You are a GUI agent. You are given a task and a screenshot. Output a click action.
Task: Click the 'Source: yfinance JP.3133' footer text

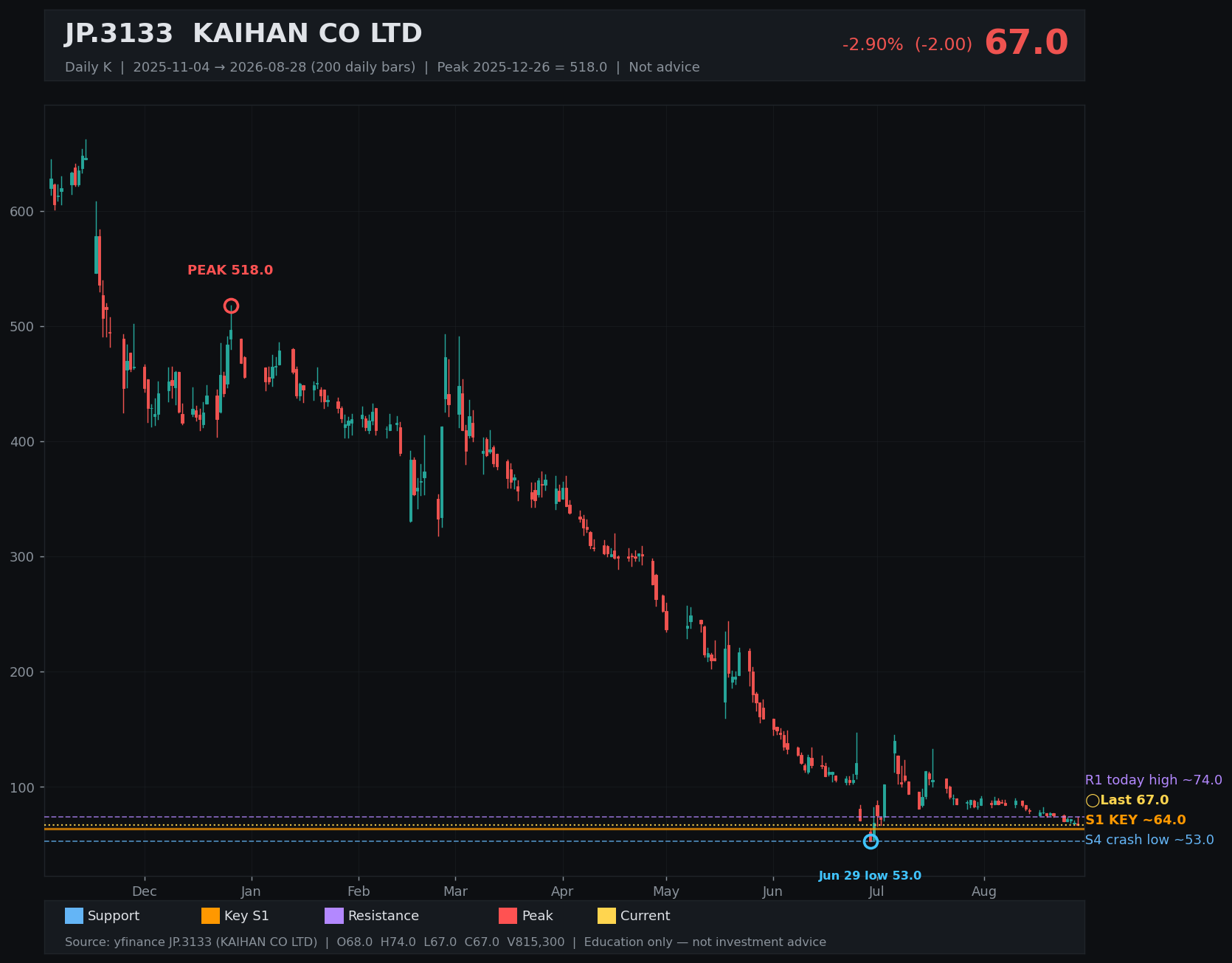(x=446, y=942)
